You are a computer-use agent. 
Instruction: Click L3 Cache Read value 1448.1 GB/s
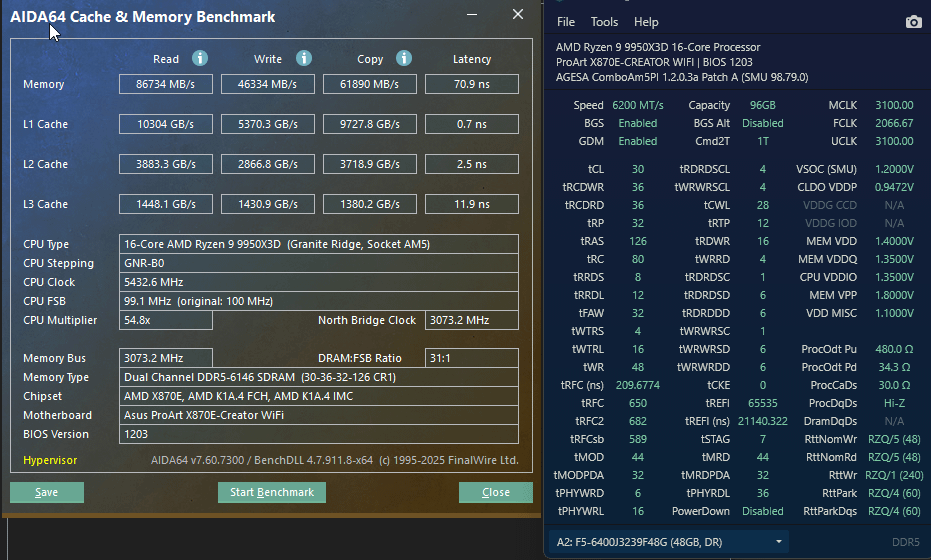click(x=166, y=204)
